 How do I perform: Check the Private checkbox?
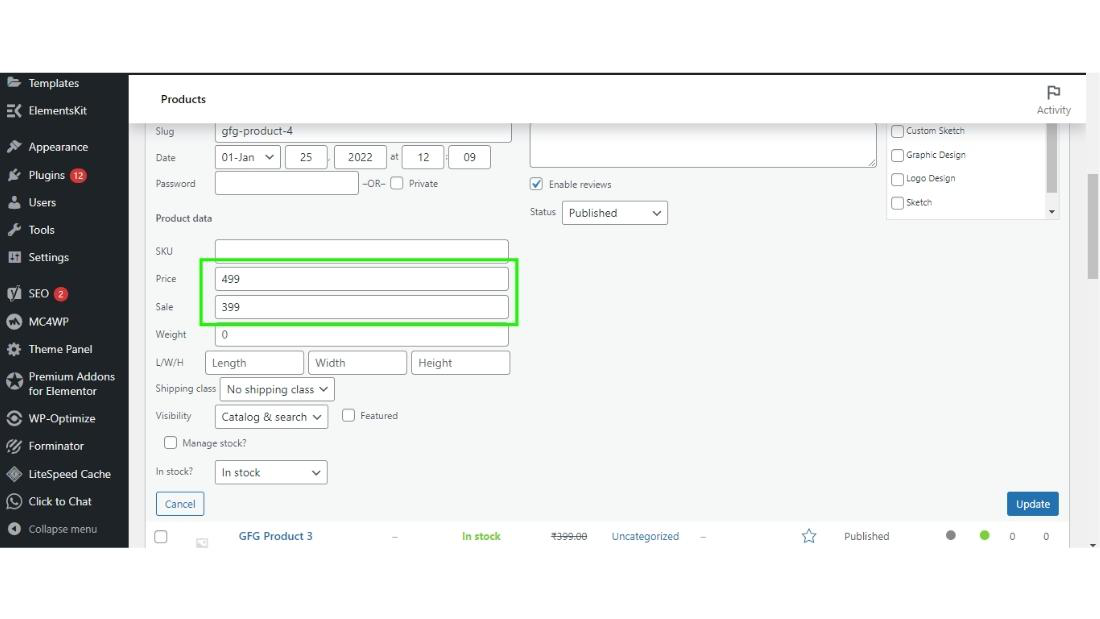click(x=397, y=183)
